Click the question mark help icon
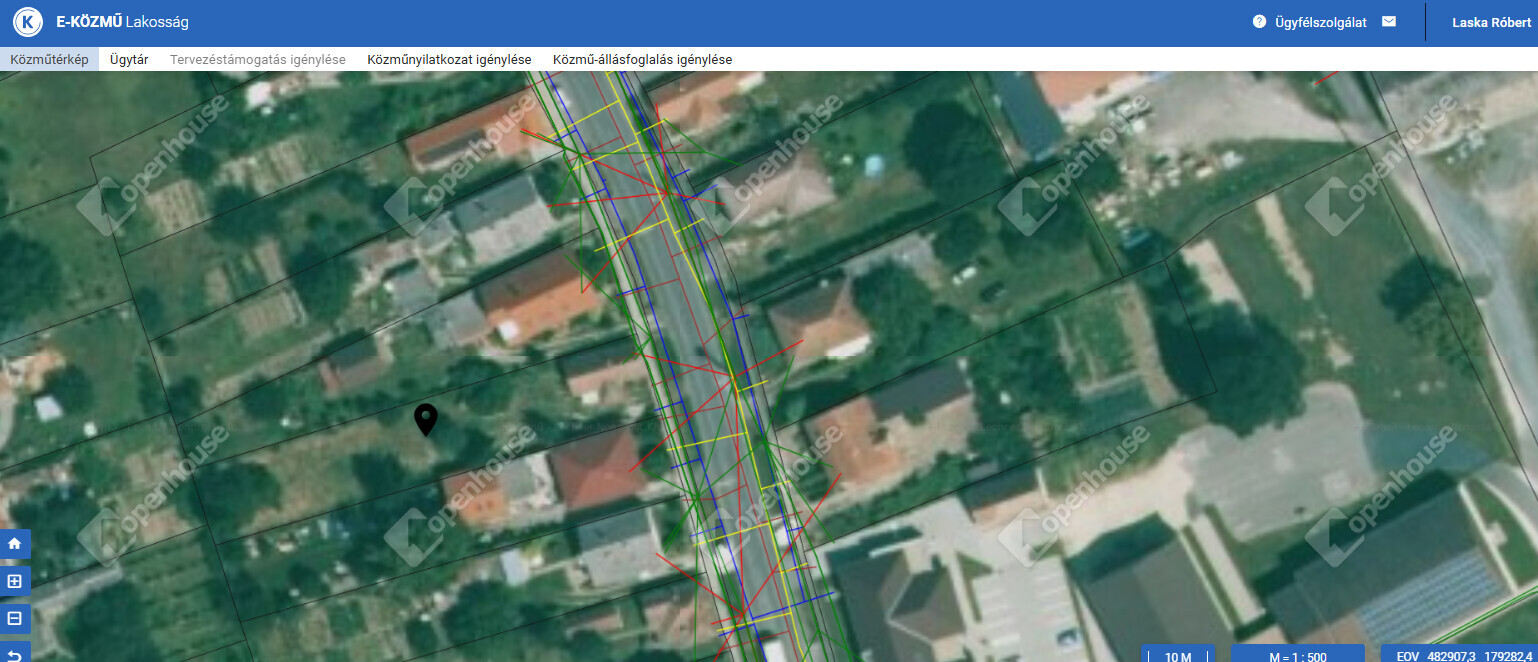1538x662 pixels. [x=1259, y=21]
